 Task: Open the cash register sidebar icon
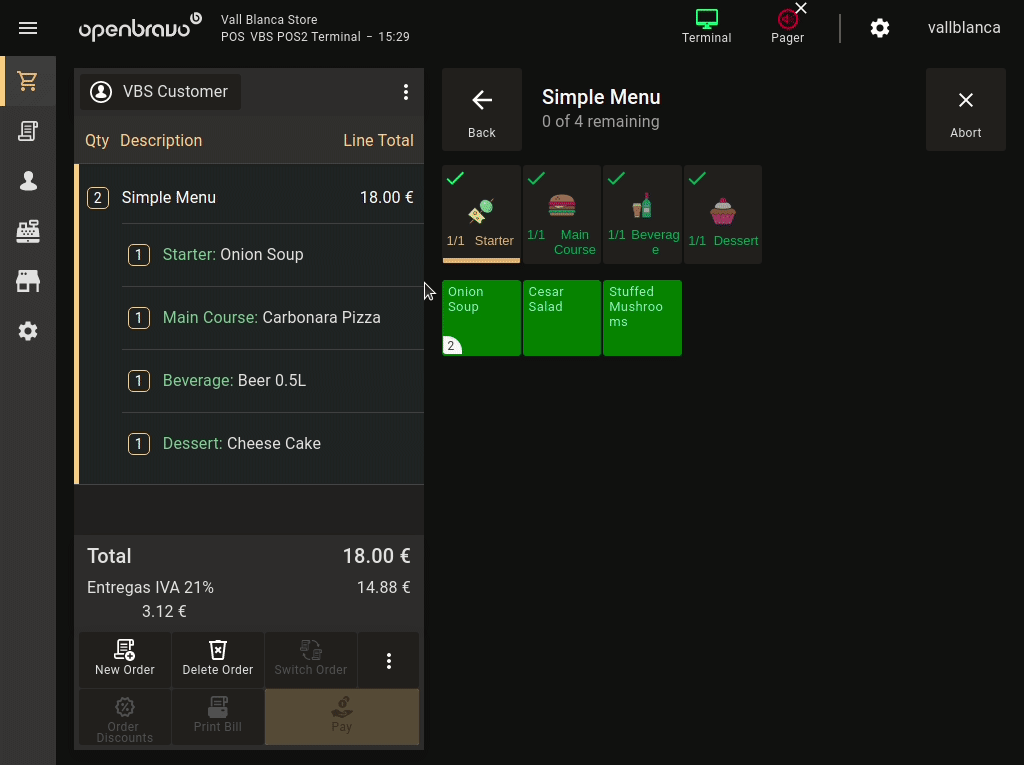point(28,231)
